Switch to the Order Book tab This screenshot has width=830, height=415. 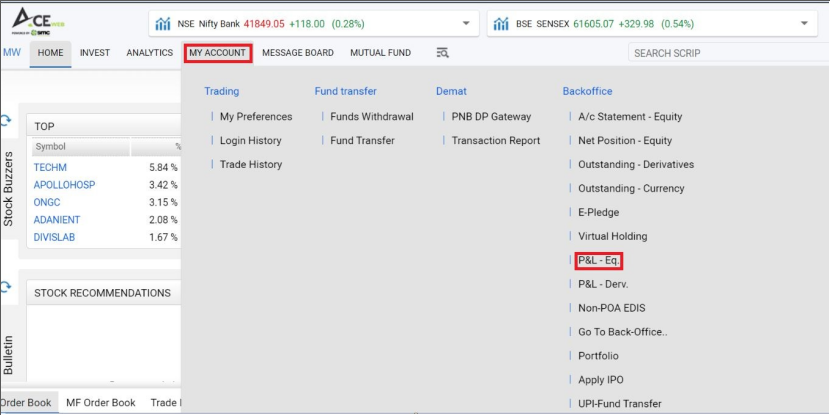[x=26, y=402]
